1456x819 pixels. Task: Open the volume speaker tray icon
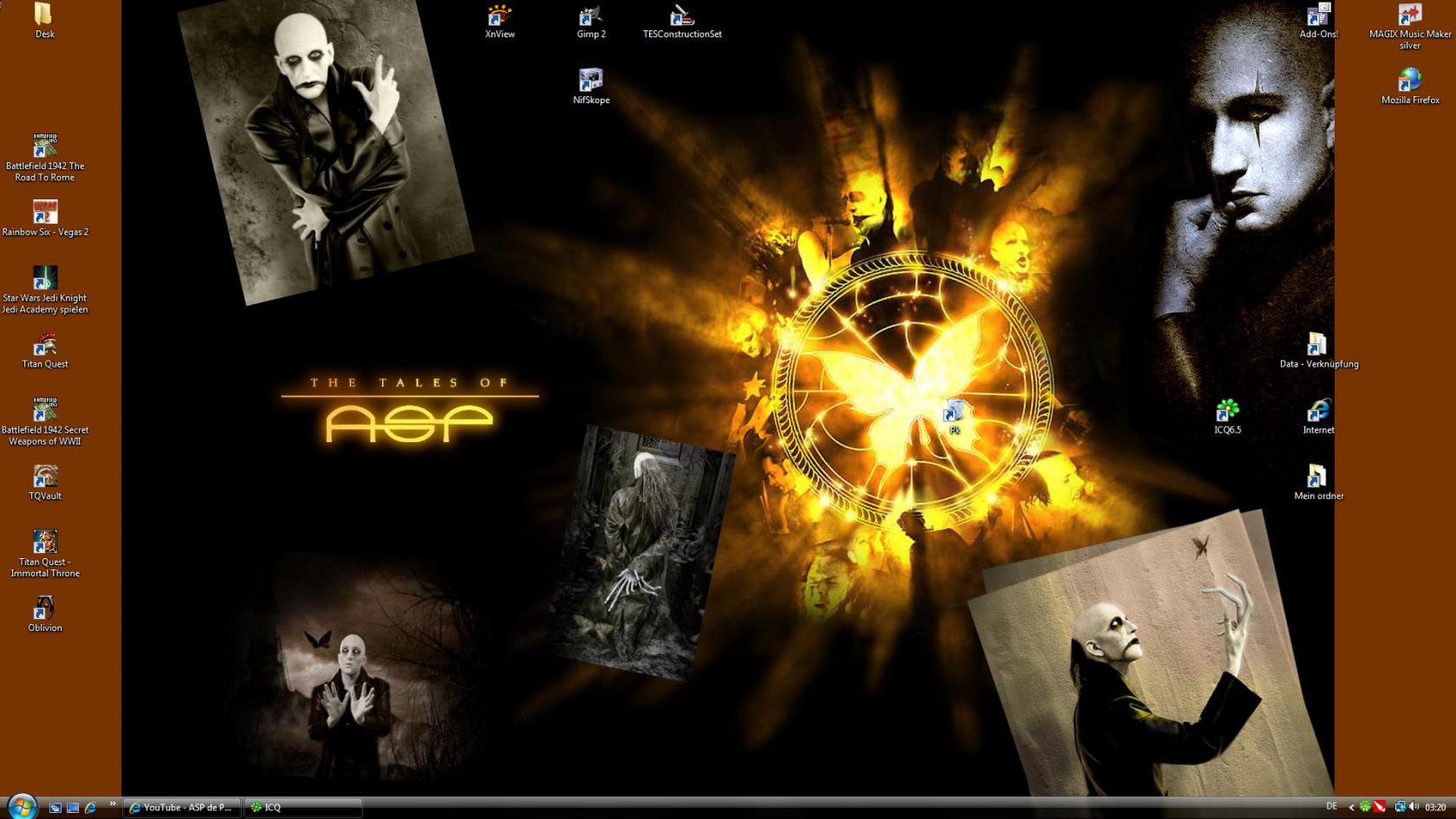click(x=1414, y=807)
